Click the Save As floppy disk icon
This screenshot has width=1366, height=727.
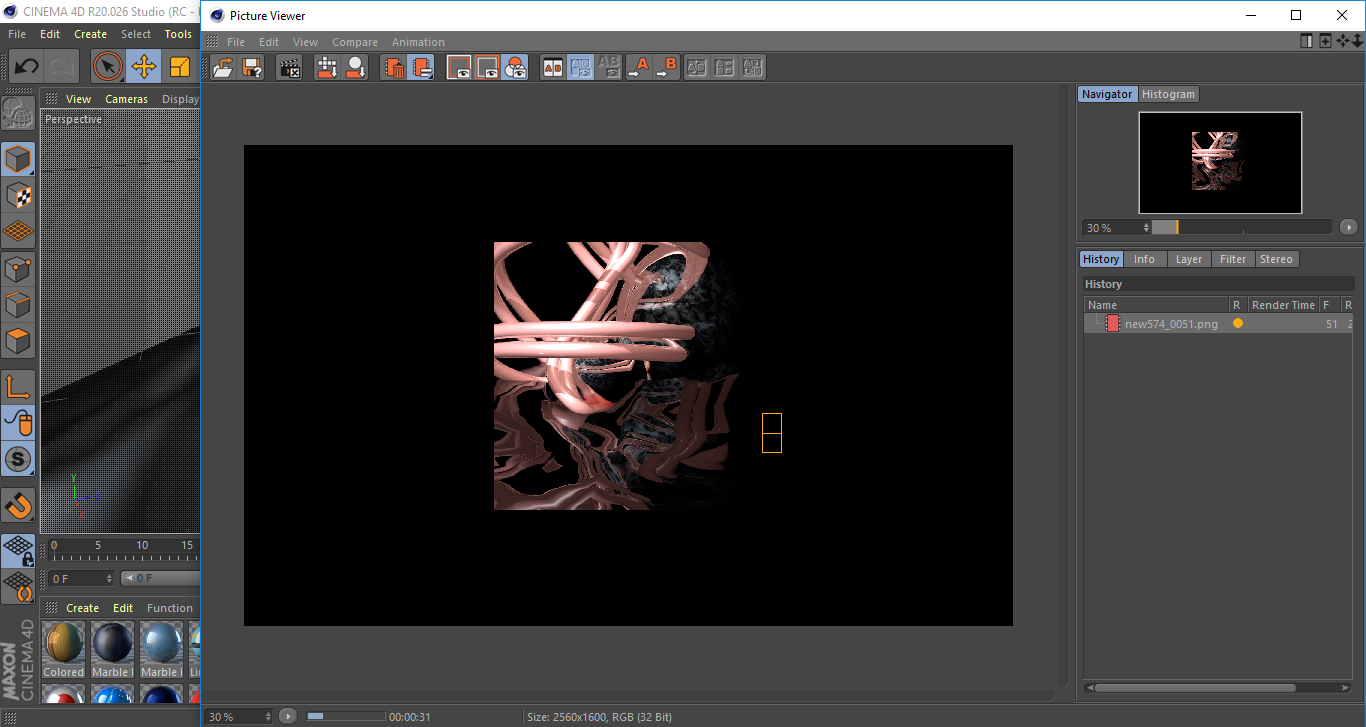[x=252, y=67]
